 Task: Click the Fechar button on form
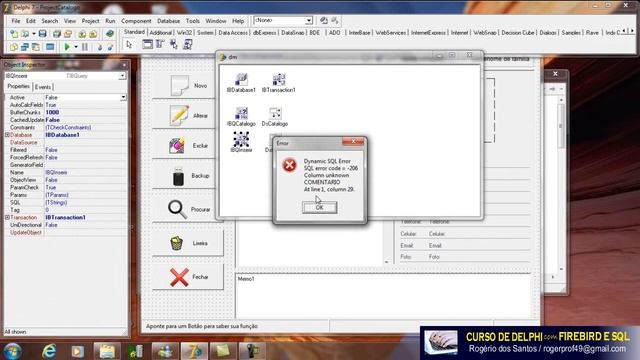[188, 277]
